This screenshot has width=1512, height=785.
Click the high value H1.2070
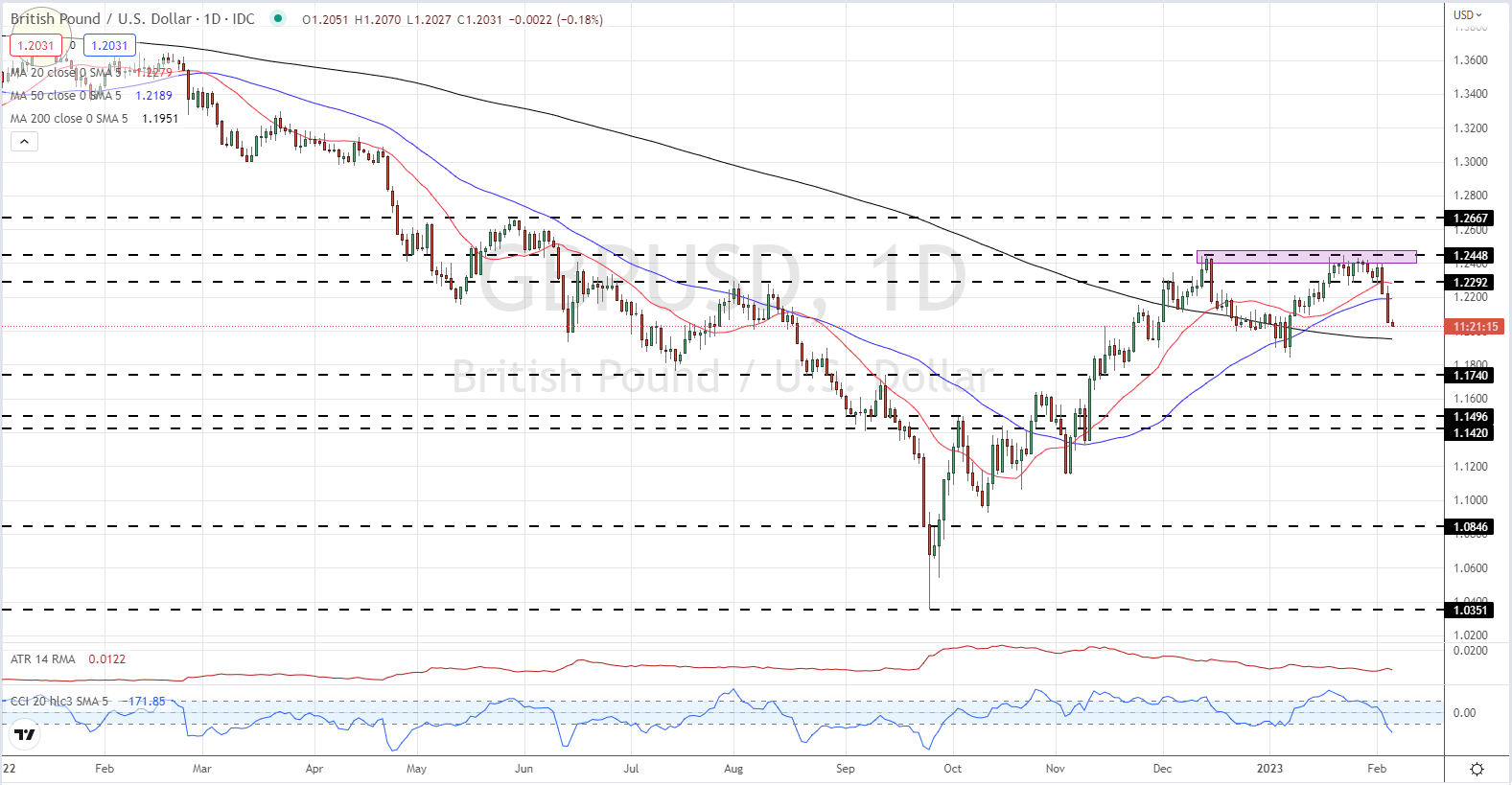click(377, 19)
